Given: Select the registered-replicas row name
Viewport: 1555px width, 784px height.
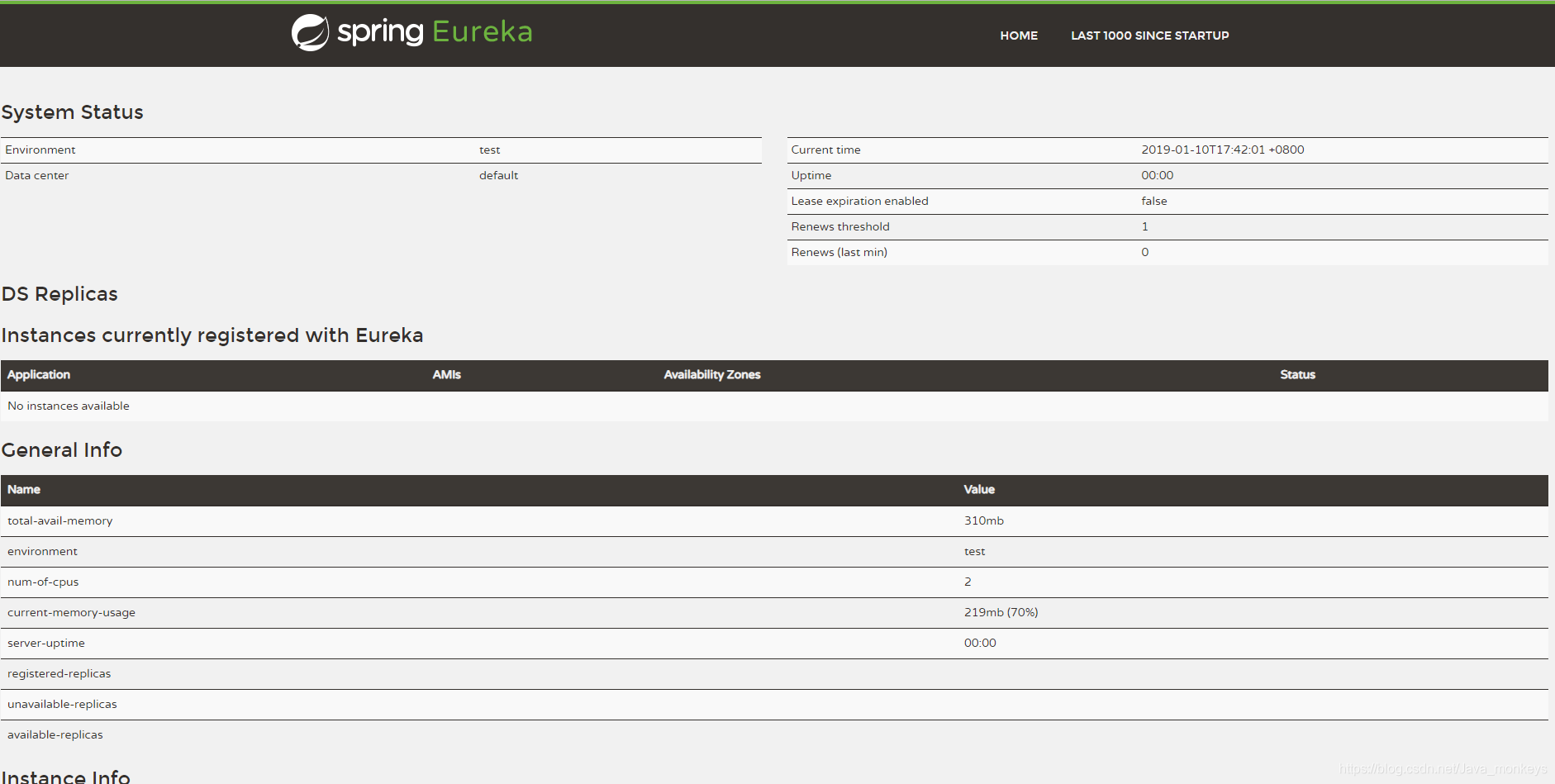Looking at the screenshot, I should 59,673.
